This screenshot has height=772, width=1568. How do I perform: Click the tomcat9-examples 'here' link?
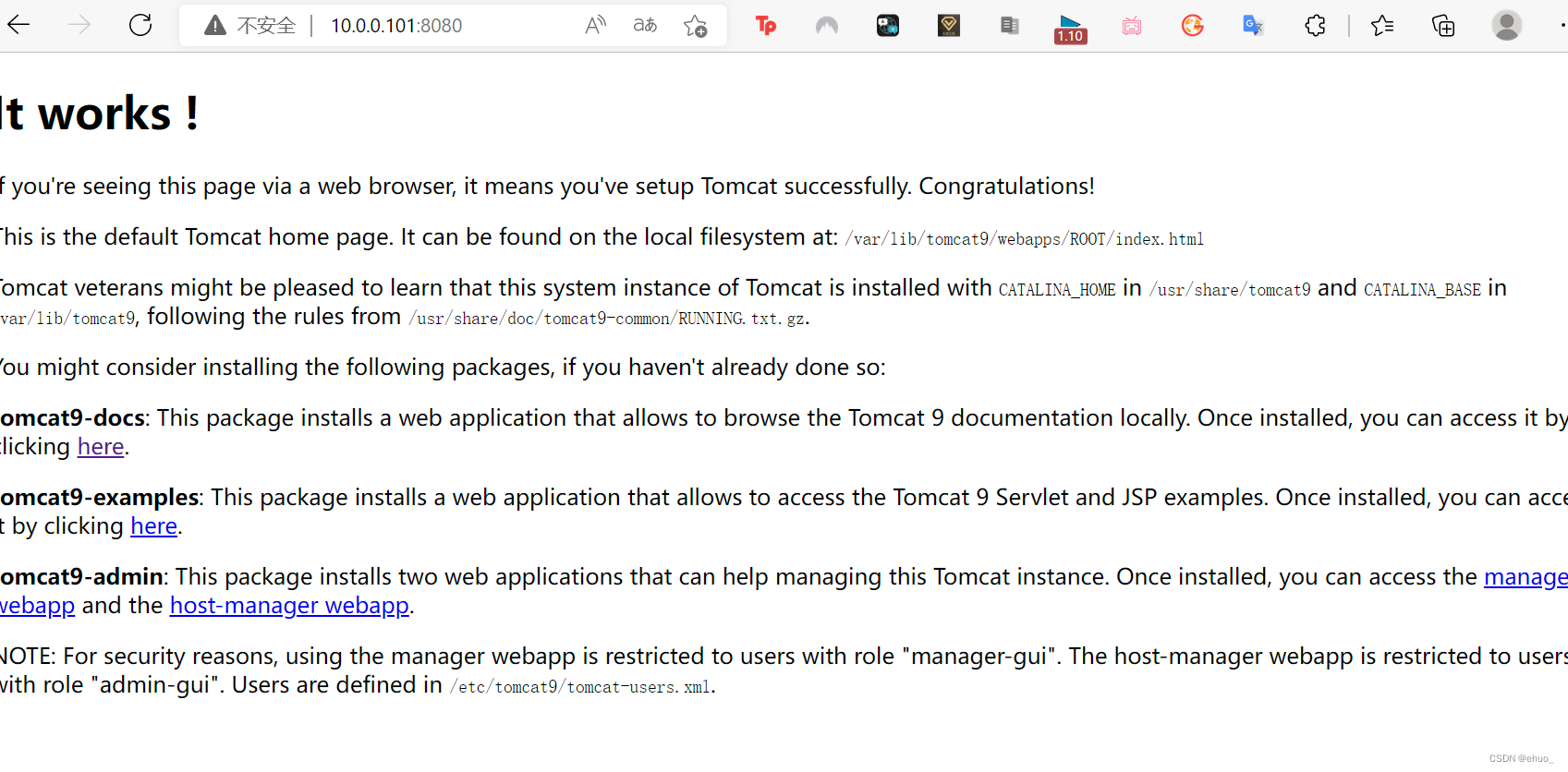[x=154, y=526]
